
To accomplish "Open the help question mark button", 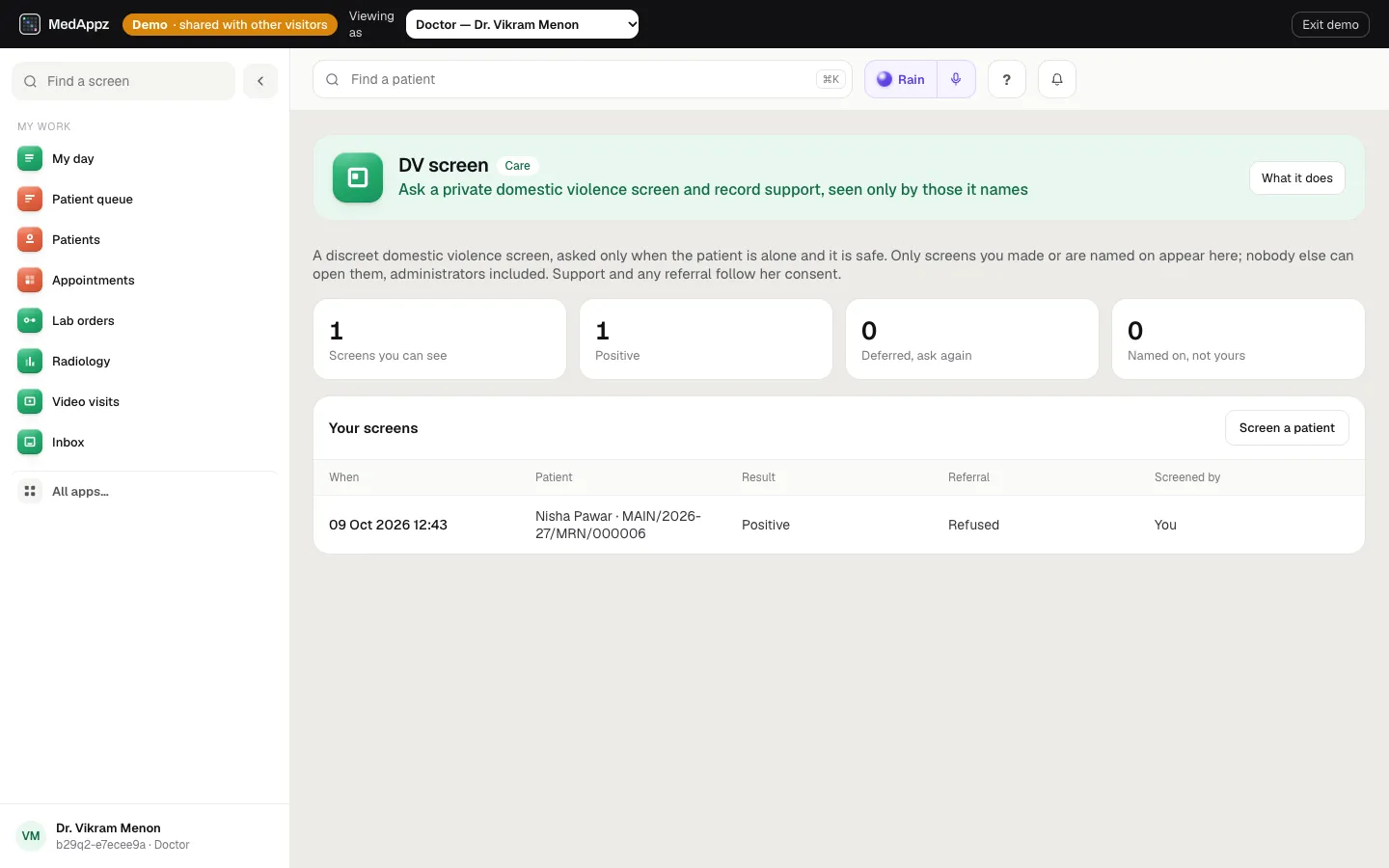I will point(1006,79).
